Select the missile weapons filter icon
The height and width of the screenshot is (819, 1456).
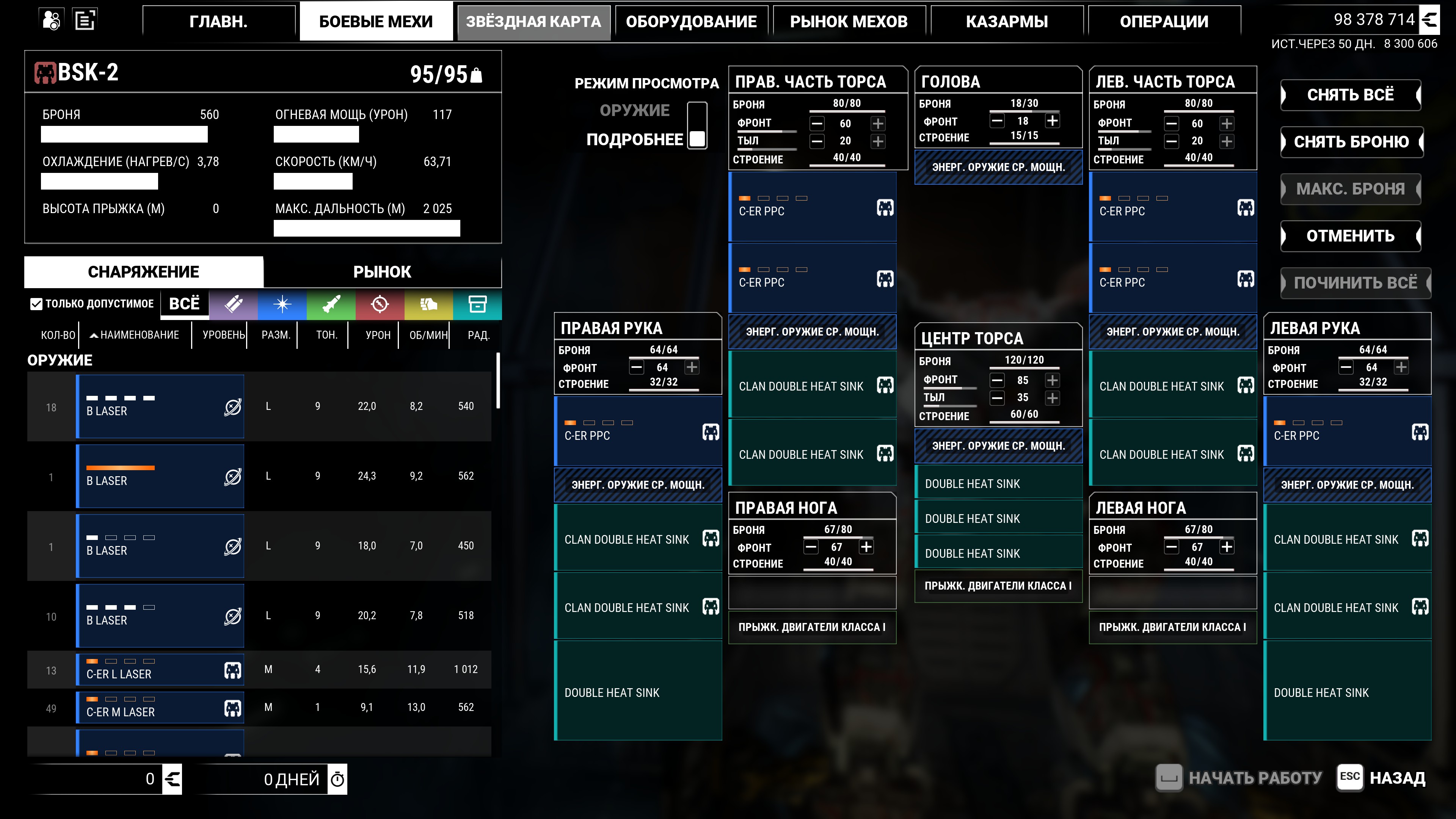pos(331,304)
